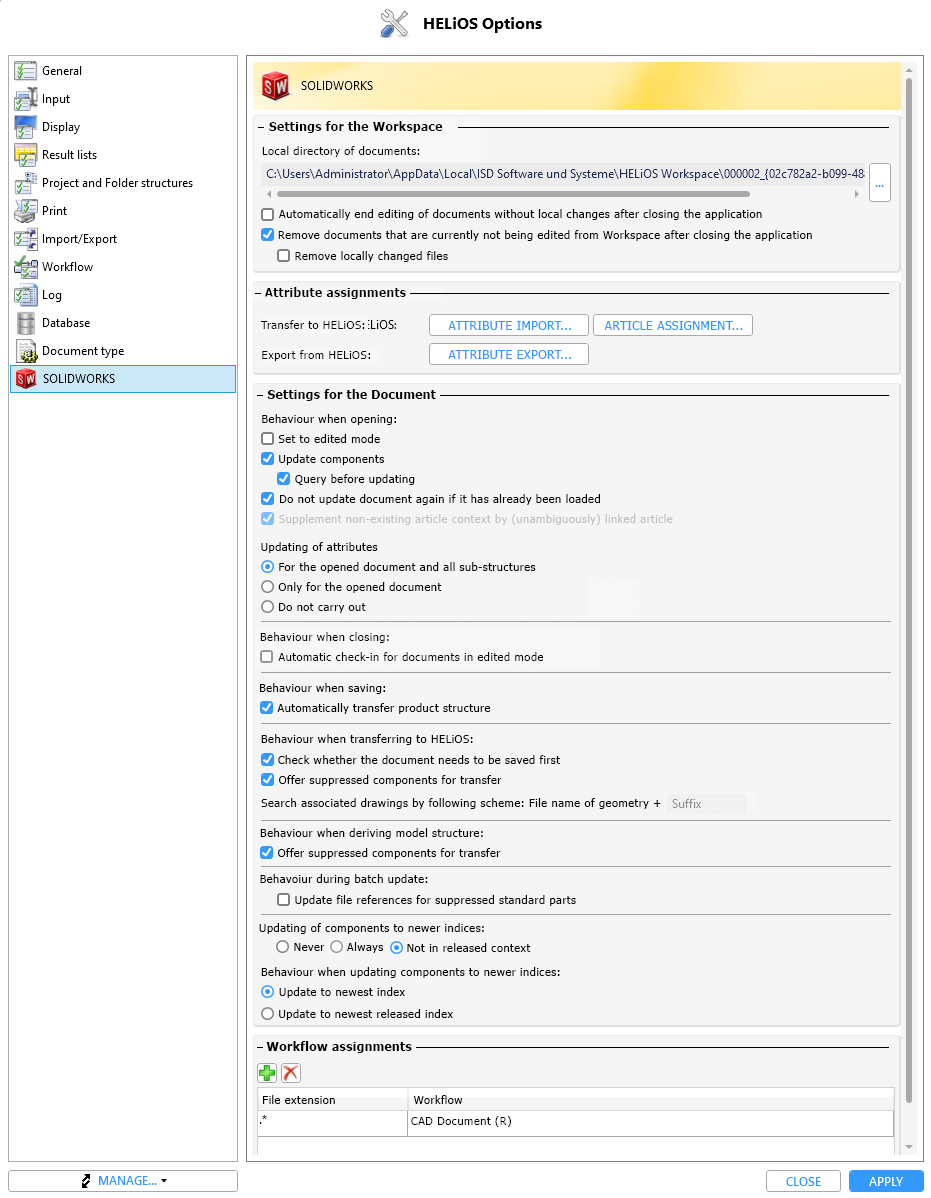Click the Log icon in sidebar

pos(25,295)
